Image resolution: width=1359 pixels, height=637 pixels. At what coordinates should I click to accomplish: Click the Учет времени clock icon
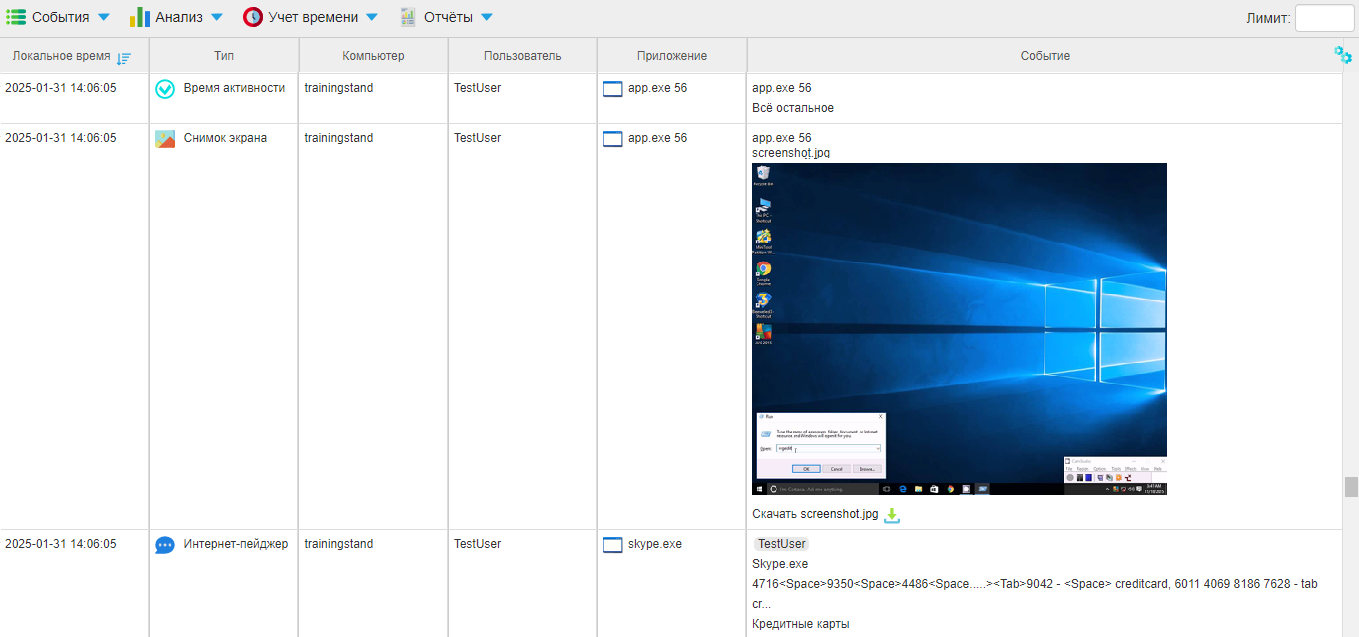click(x=251, y=16)
